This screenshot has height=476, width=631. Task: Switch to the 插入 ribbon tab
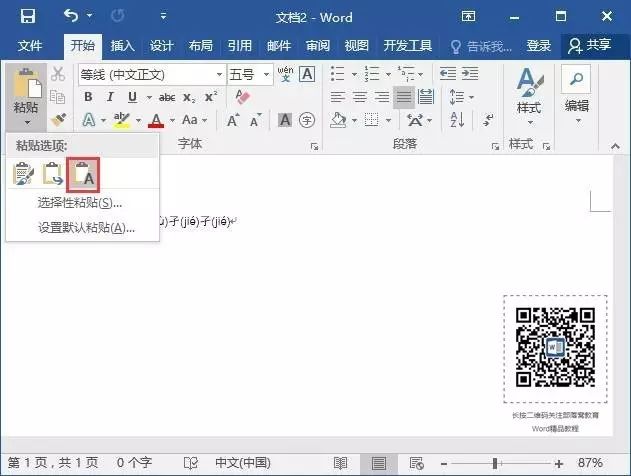(x=122, y=46)
